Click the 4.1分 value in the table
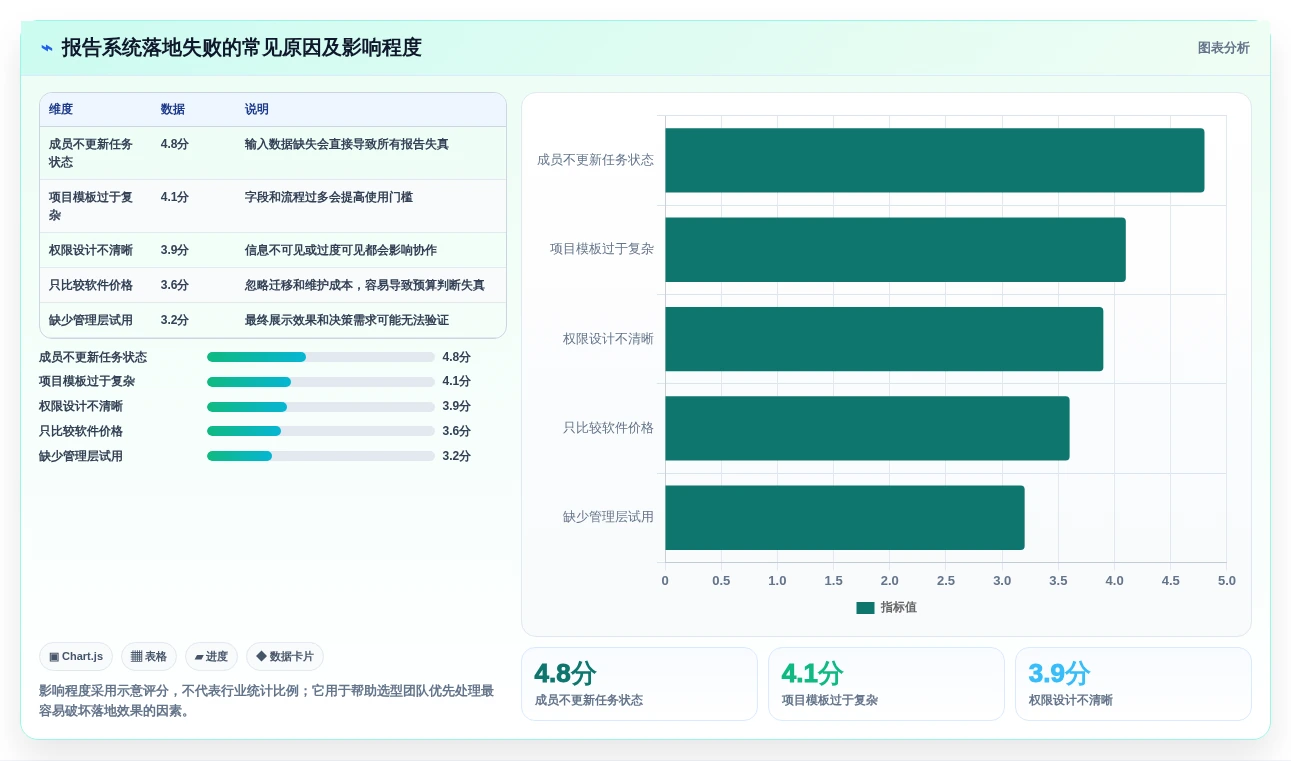Screen dimensions: 1291x761 coord(175,197)
